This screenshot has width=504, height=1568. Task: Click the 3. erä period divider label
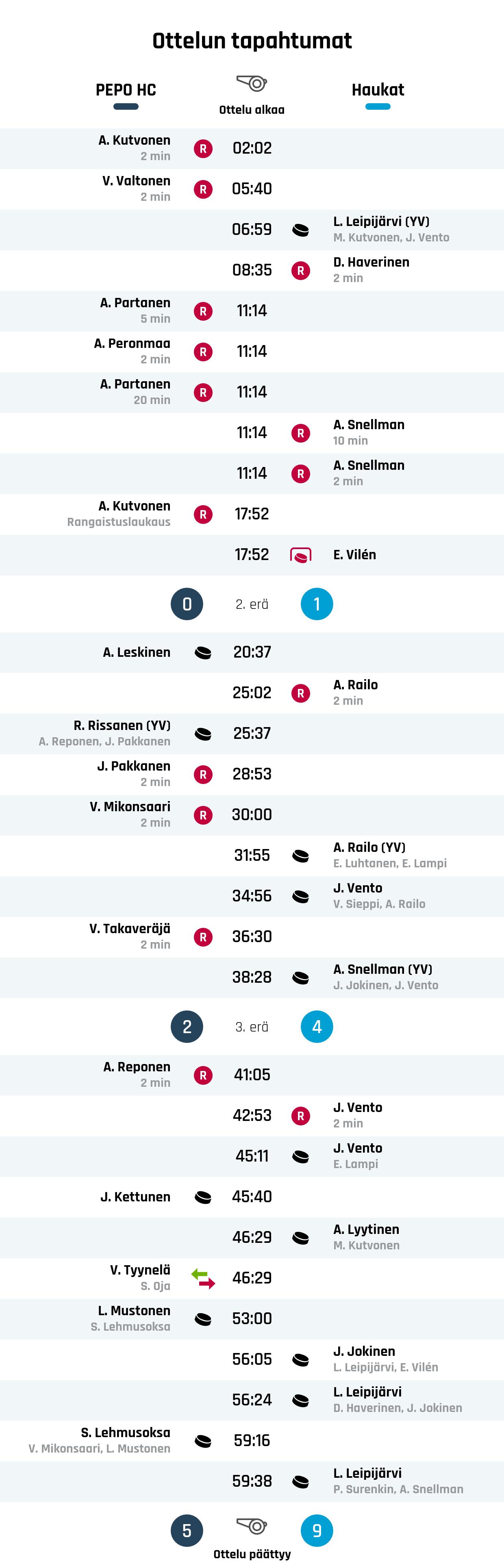pos(252,1027)
